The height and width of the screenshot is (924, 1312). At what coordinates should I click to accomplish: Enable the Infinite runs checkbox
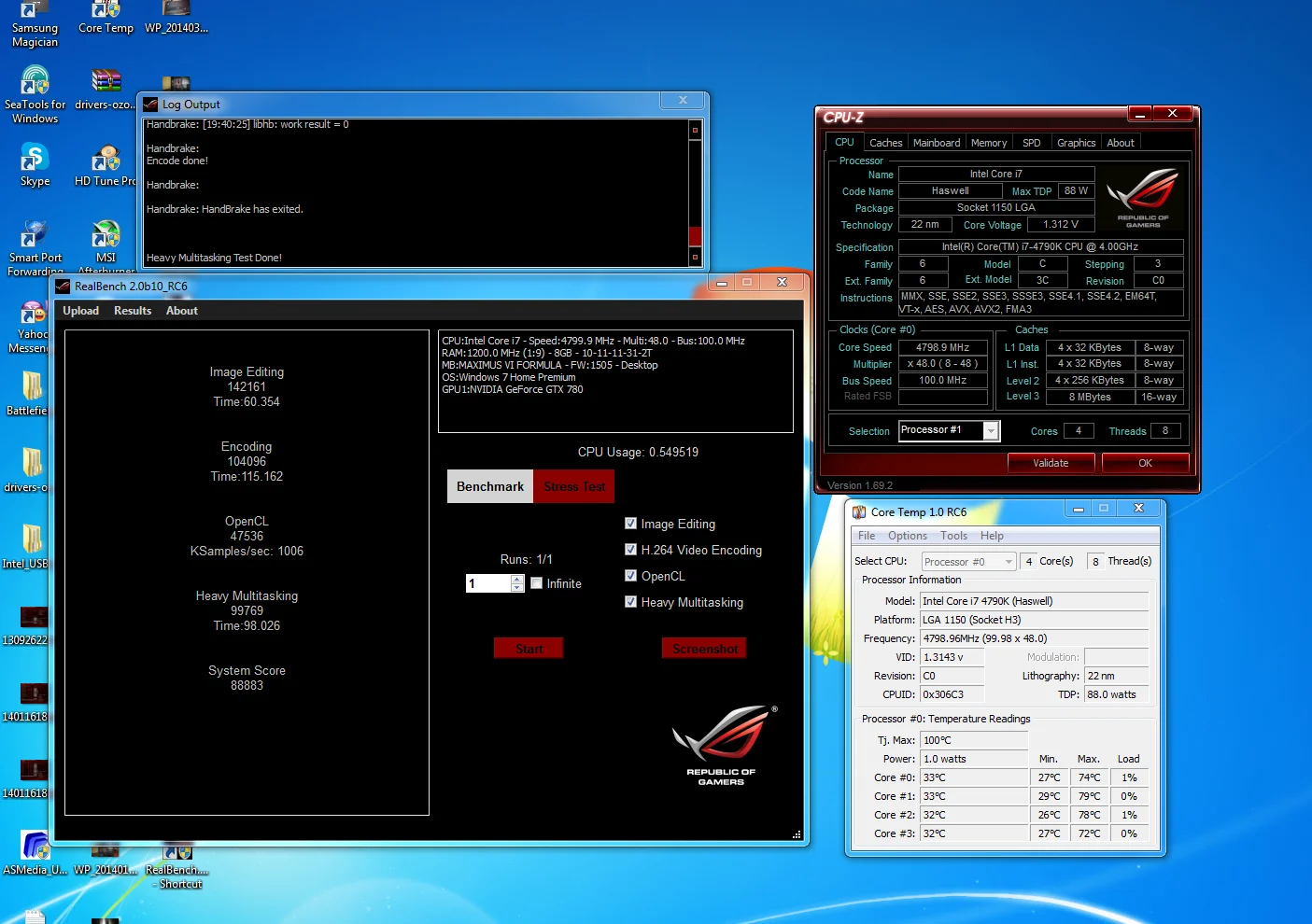click(x=537, y=583)
